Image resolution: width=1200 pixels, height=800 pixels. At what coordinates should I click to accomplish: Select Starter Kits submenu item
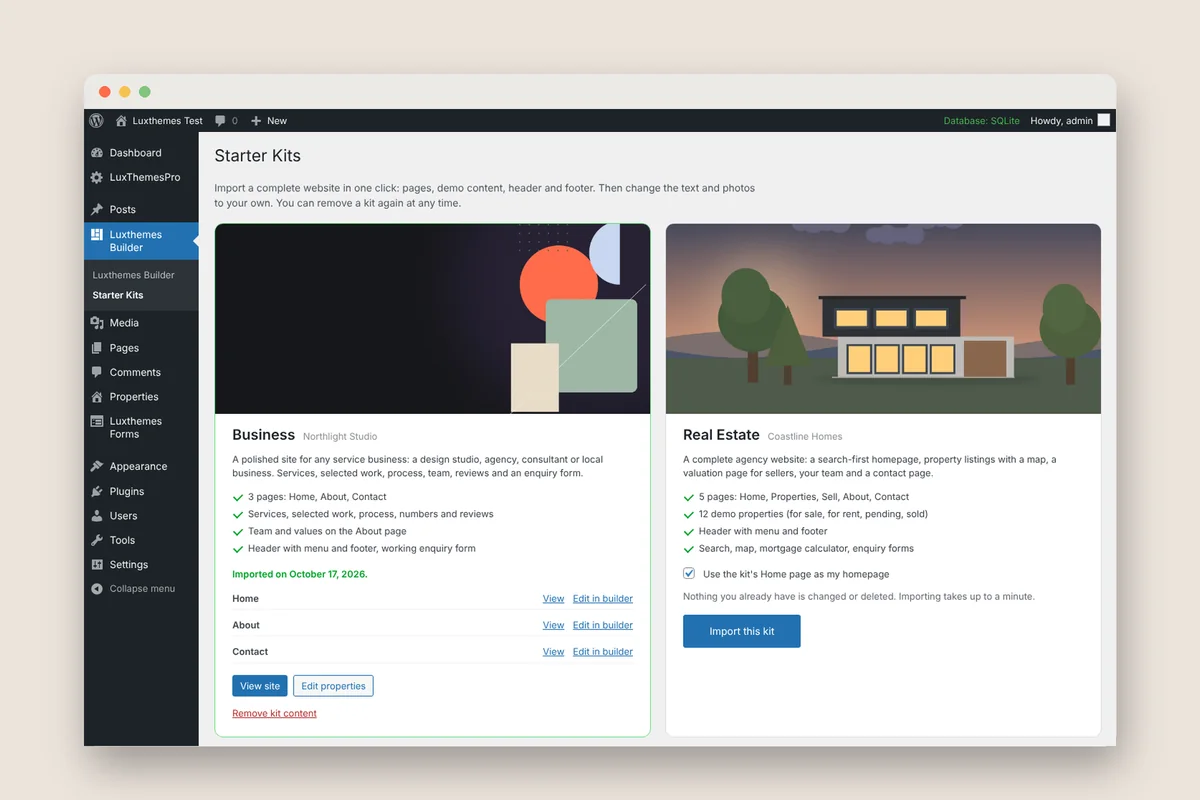(x=118, y=295)
